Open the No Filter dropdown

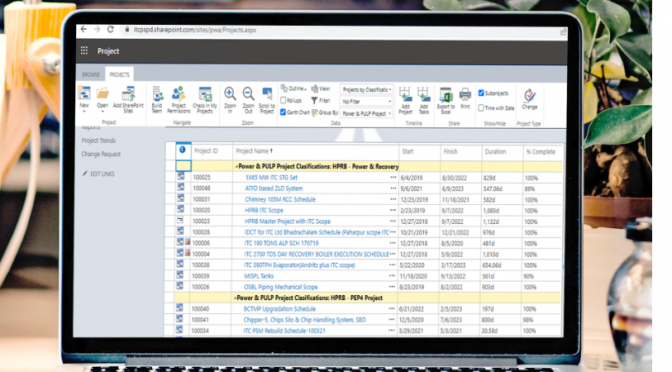[366, 102]
